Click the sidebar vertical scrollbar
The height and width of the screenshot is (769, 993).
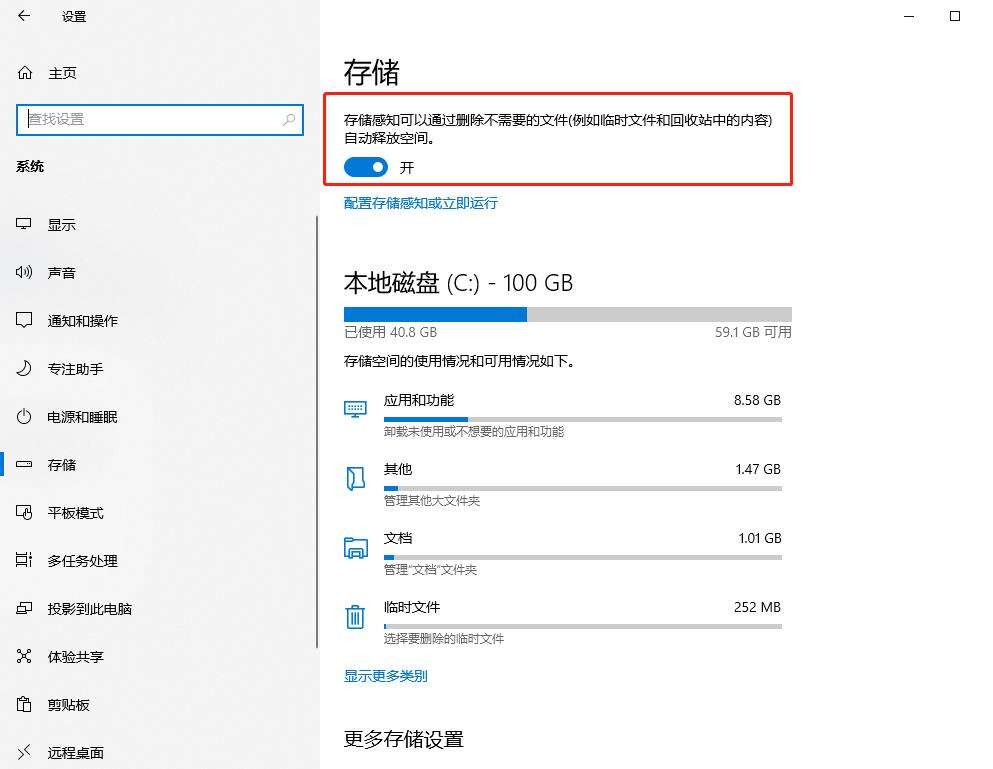point(317,431)
